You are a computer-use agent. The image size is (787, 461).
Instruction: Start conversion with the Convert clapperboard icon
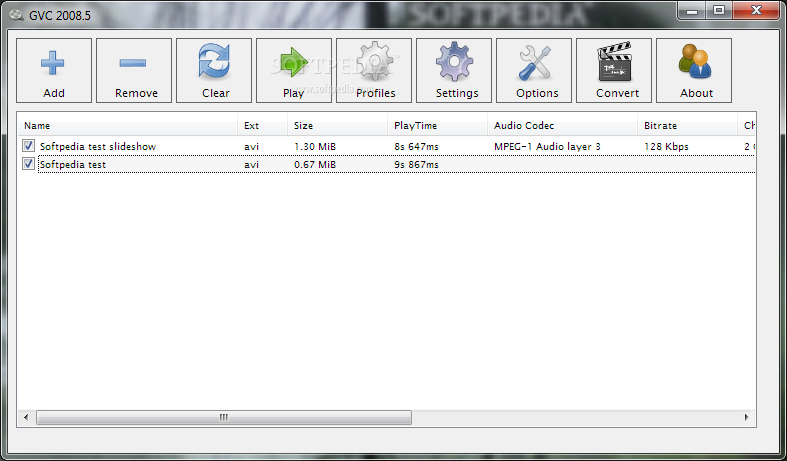click(614, 70)
